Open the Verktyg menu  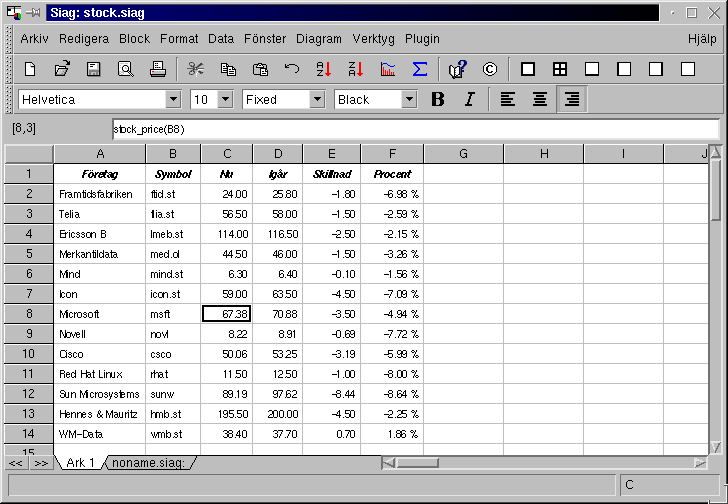(x=373, y=39)
